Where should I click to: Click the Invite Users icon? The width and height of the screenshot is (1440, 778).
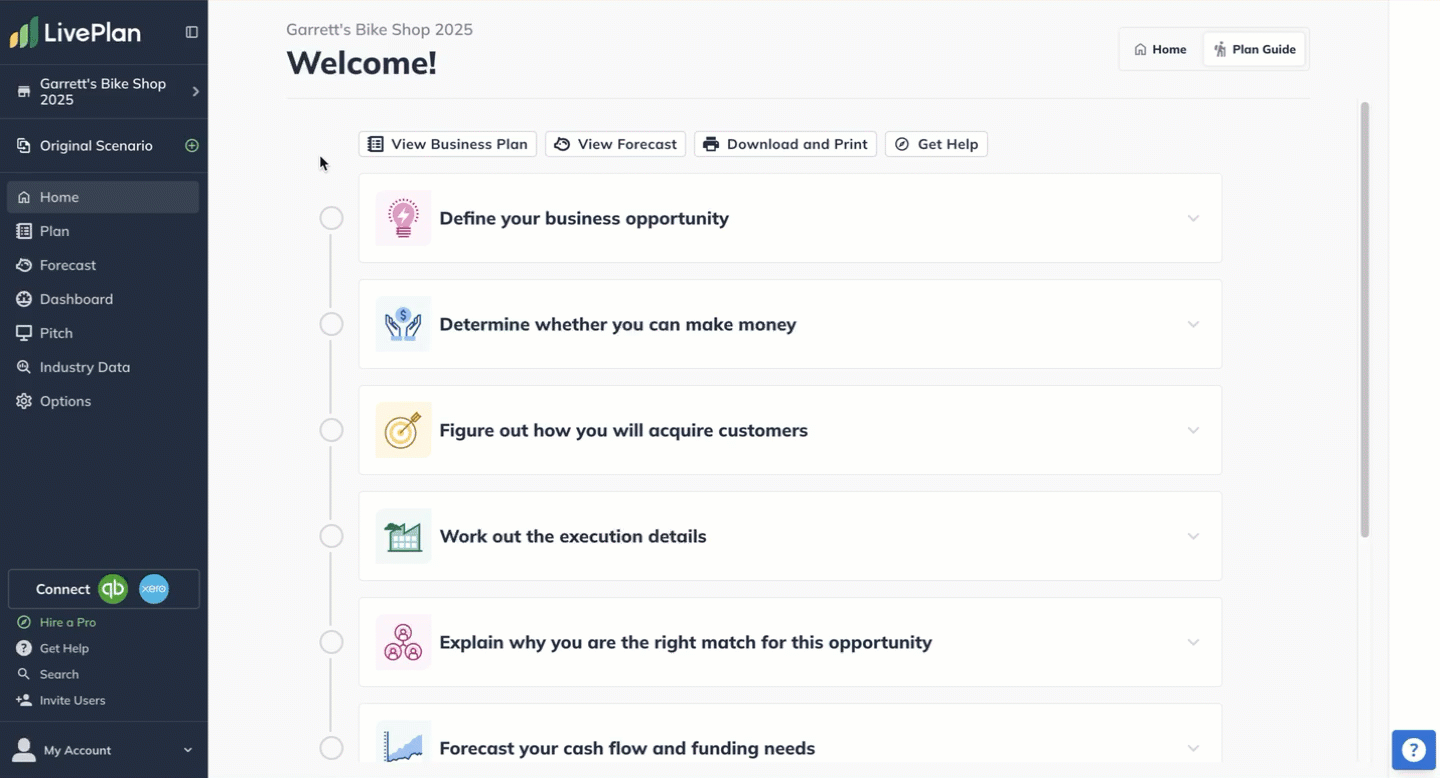[22, 700]
